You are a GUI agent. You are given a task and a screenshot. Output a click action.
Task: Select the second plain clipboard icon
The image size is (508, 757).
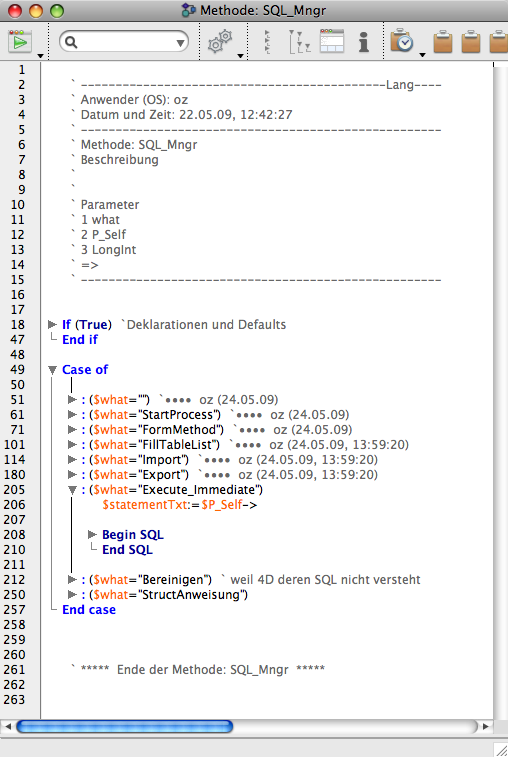[471, 42]
